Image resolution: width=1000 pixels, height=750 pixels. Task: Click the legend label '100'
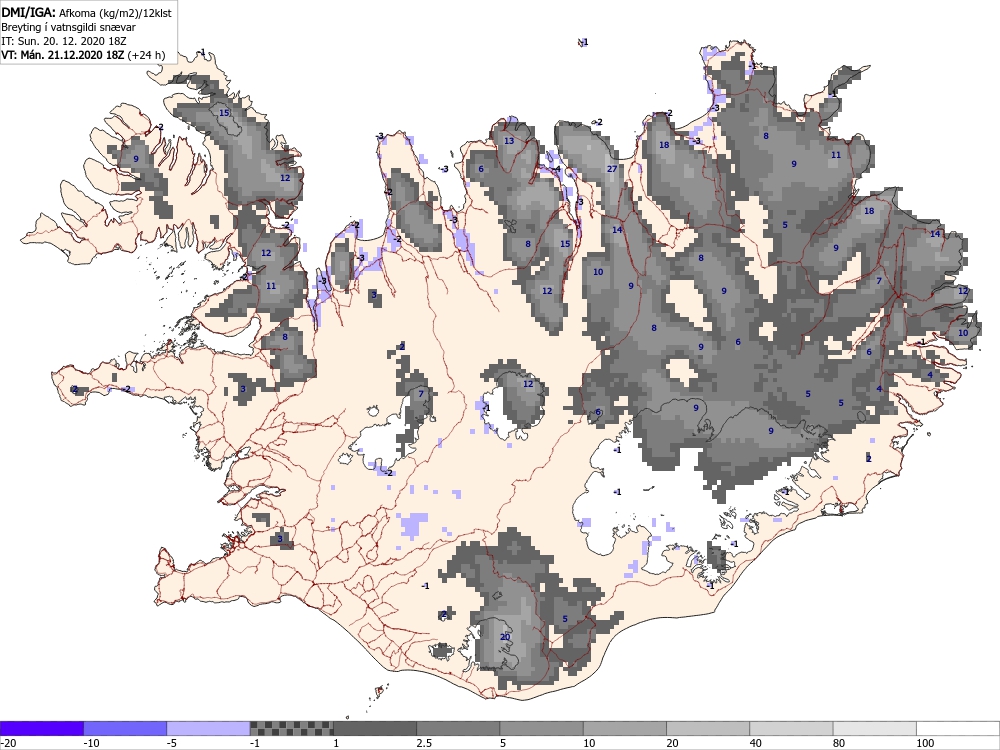point(925,743)
